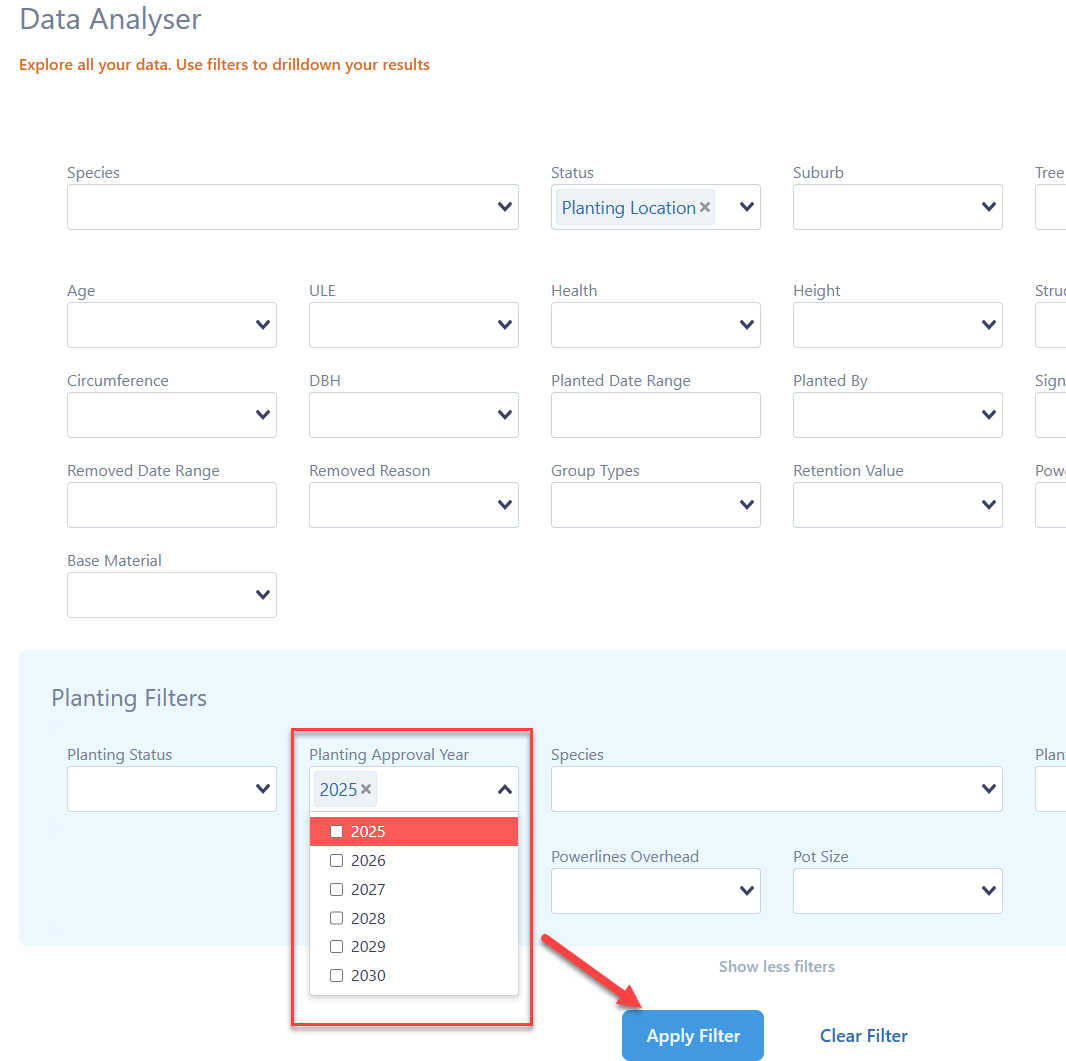Click Show less filters
The image size is (1066, 1061).
coord(776,967)
